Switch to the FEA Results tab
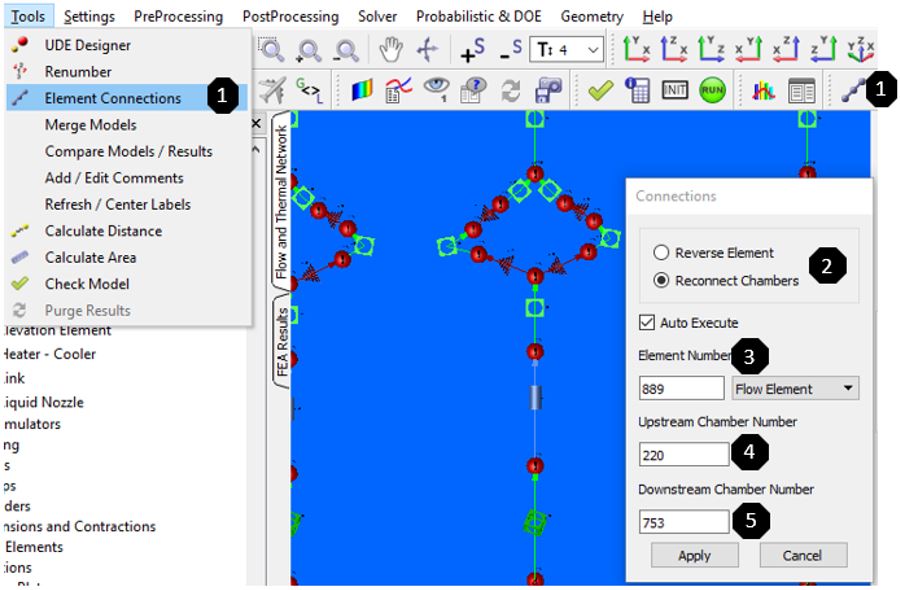The image size is (900, 590). [x=282, y=341]
